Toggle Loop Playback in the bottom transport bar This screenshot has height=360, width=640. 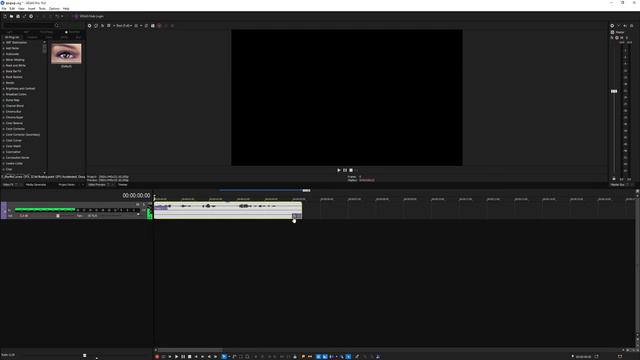click(164, 357)
